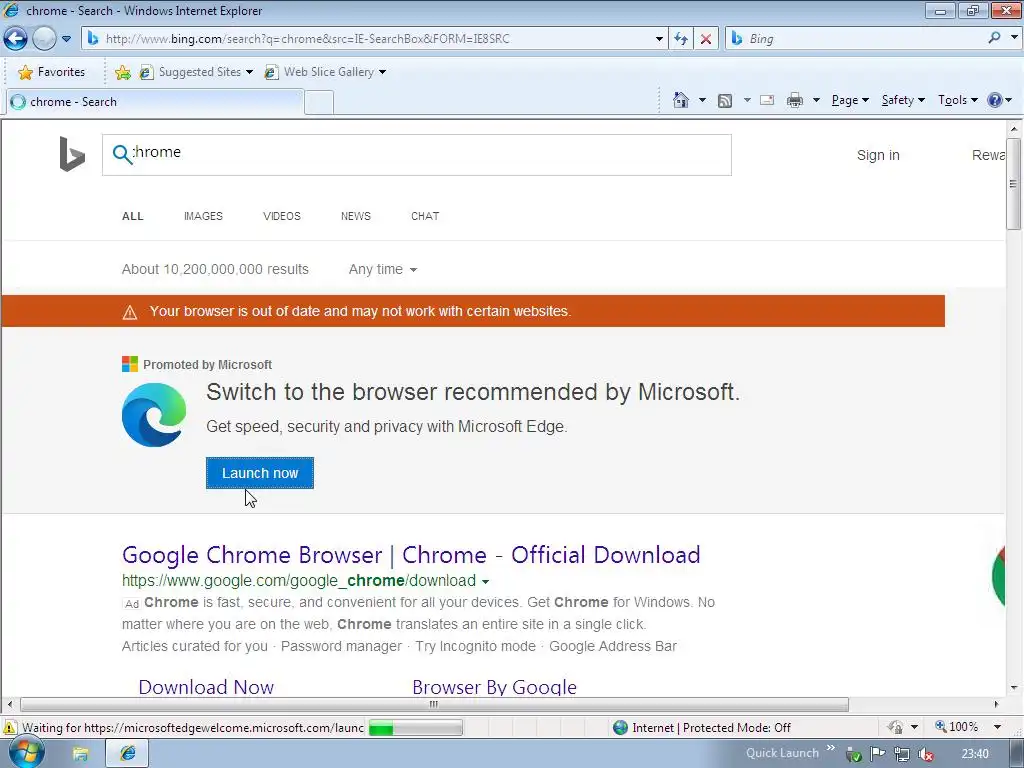Viewport: 1024px width, 768px height.
Task: Click the status bar privacy report icon
Action: click(x=895, y=727)
